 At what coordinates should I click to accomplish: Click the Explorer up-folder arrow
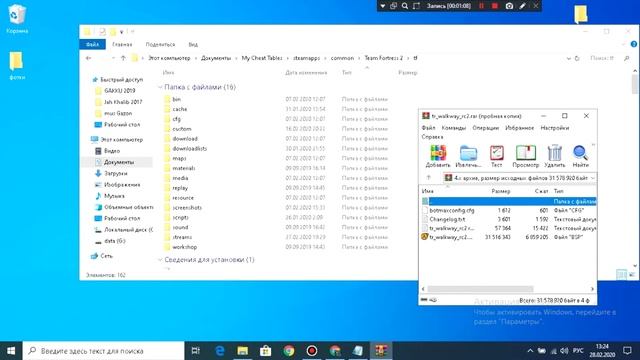[x=123, y=58]
